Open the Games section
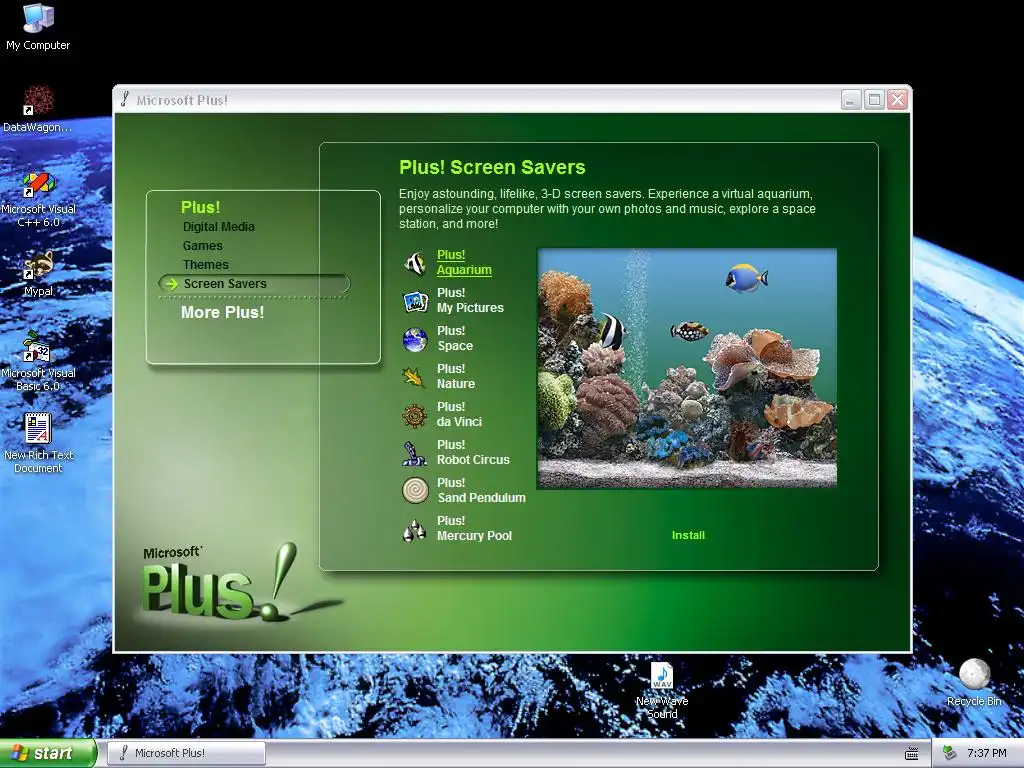1024x768 pixels. click(202, 246)
